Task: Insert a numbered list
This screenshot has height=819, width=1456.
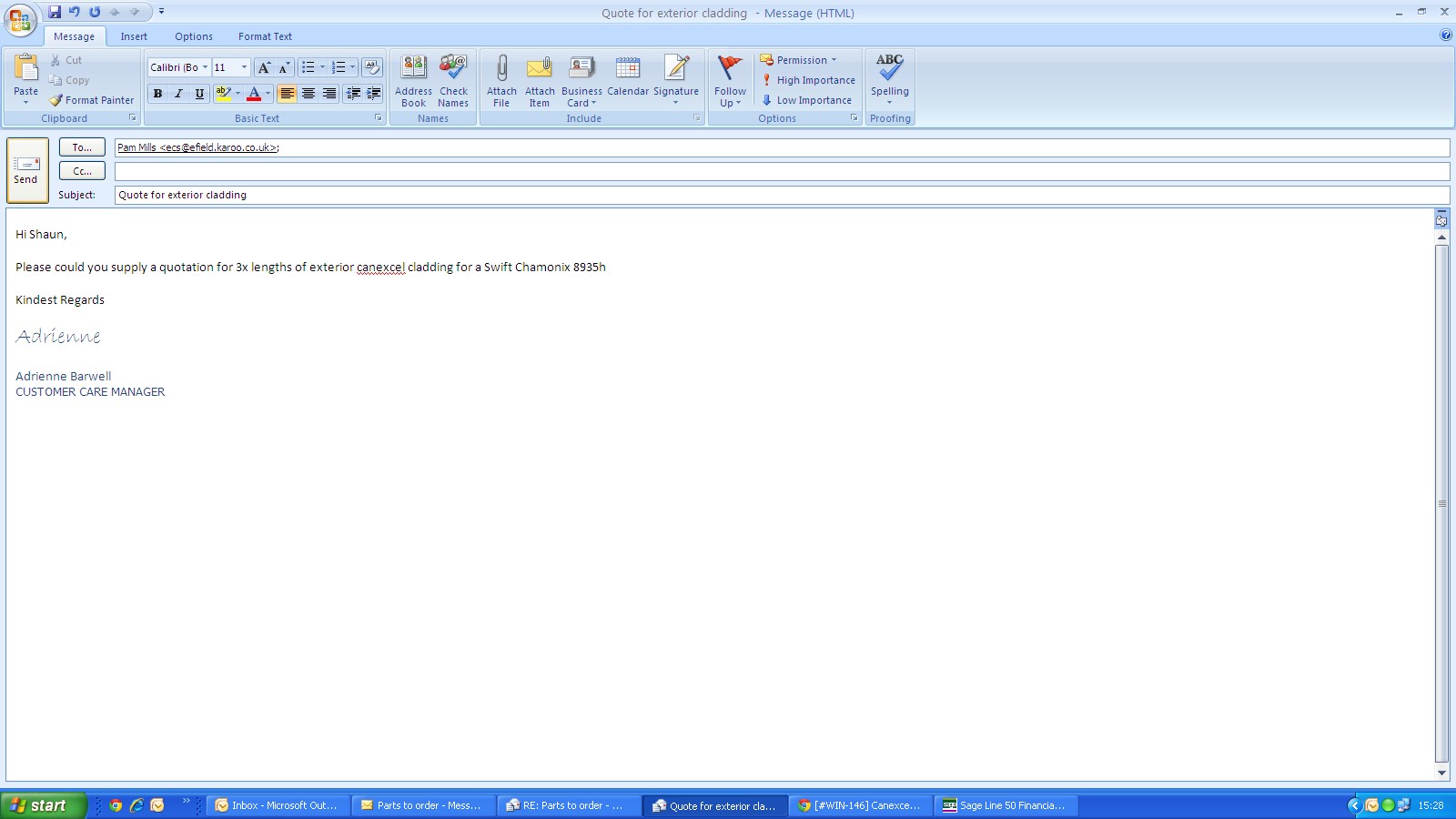Action: (339, 67)
